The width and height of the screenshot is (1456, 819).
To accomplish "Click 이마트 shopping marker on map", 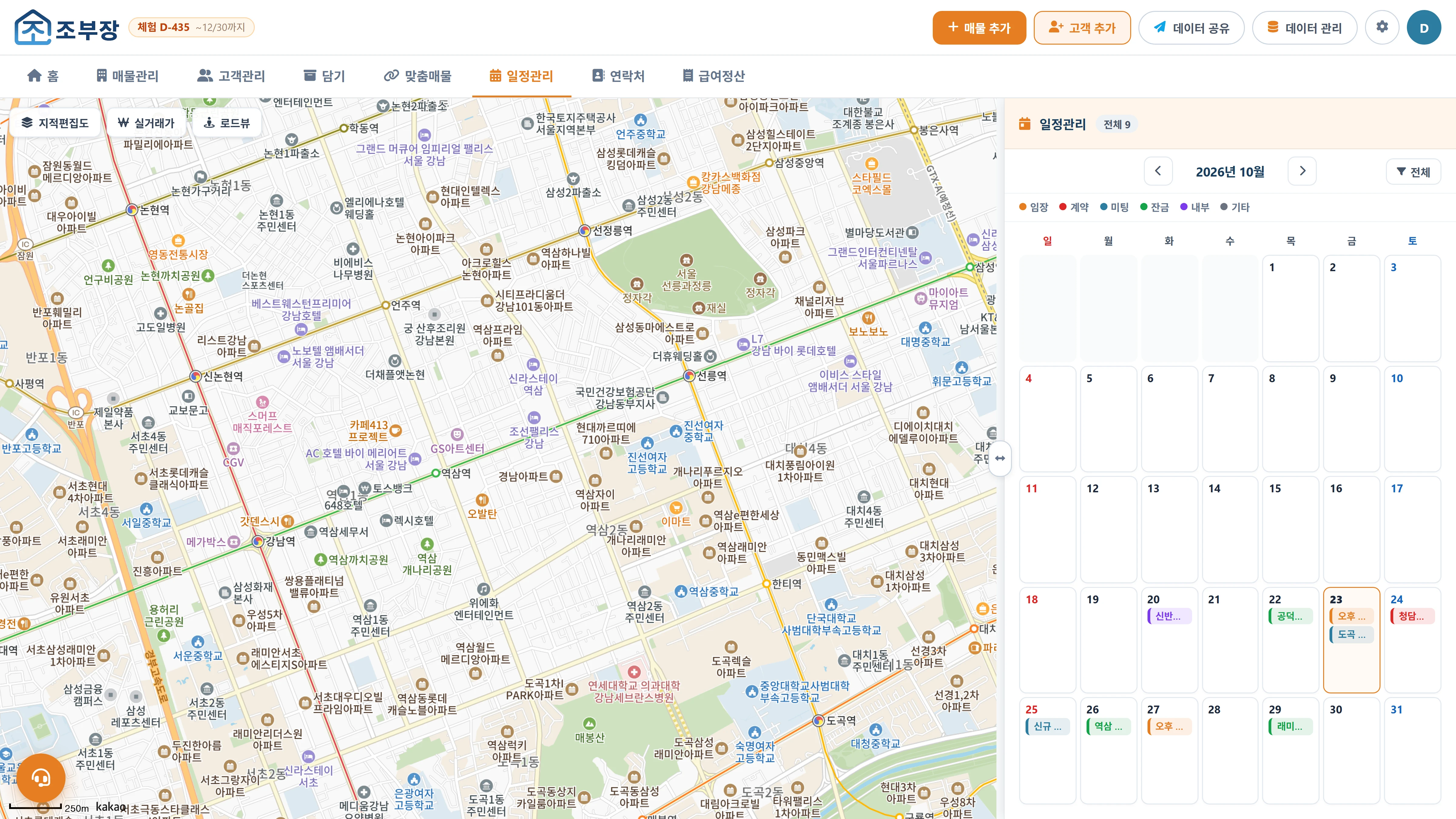I will 676,508.
